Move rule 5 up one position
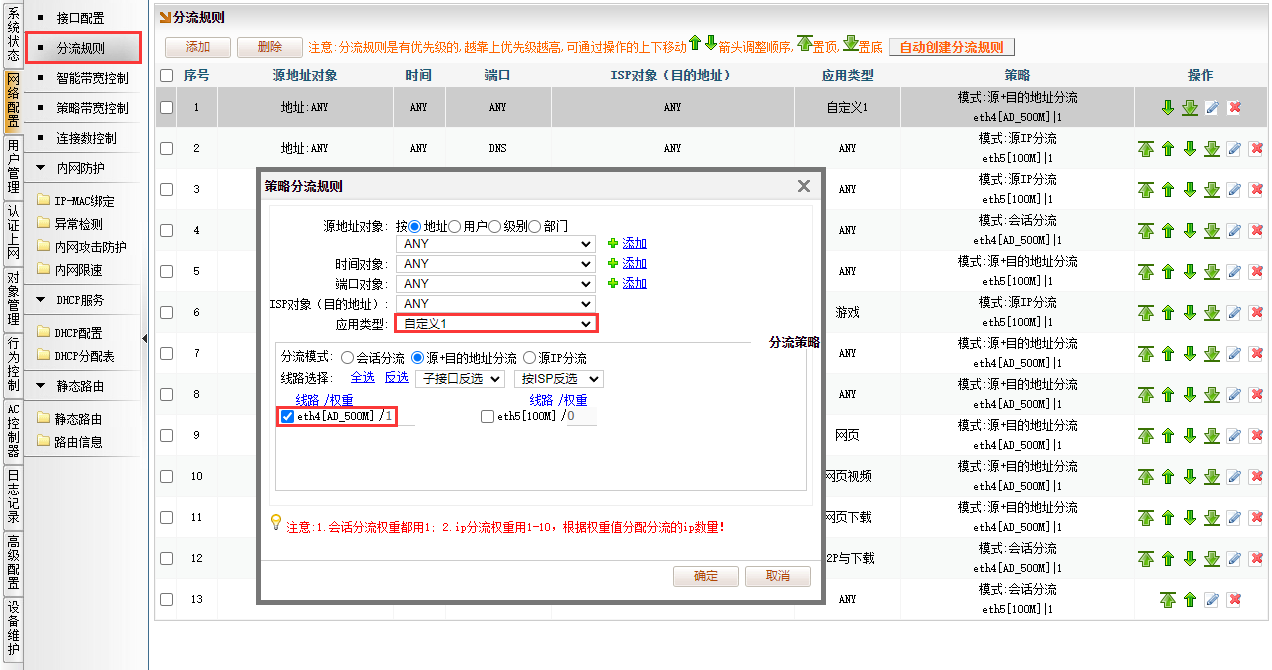This screenshot has width=1272, height=670. pyautogui.click(x=1168, y=272)
